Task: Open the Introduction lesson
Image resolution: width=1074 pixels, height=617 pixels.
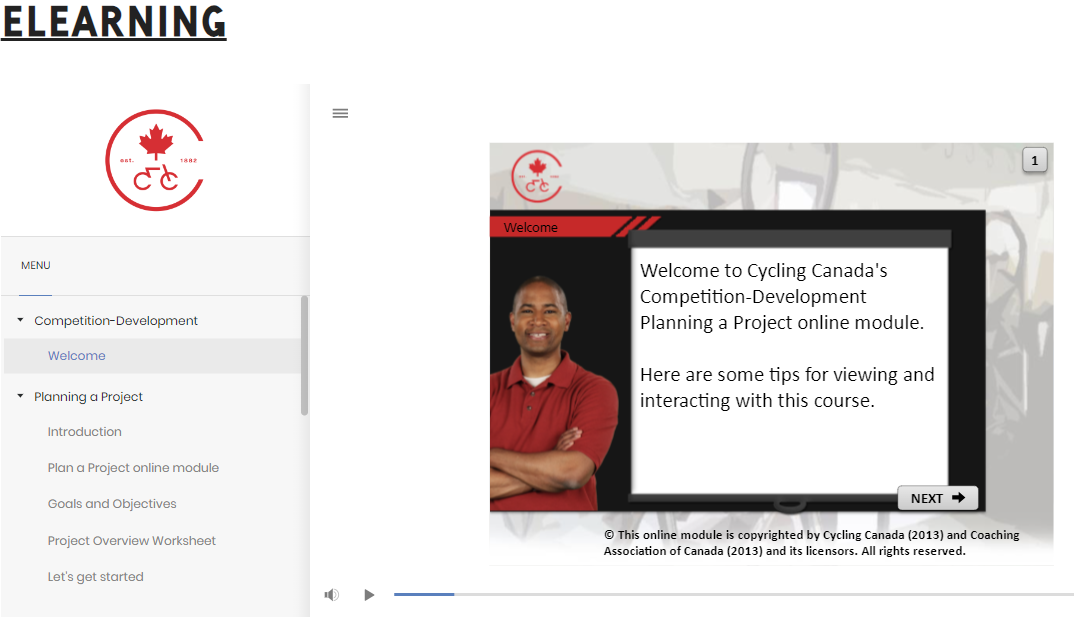Action: [84, 431]
